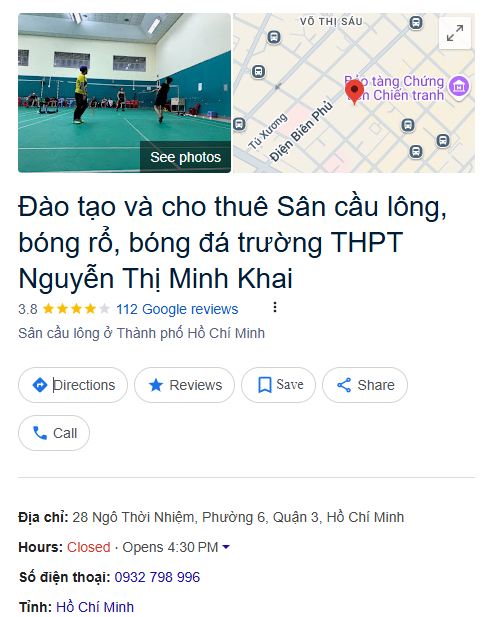Click the red location pin on map
Image resolution: width=496 pixels, height=617 pixels.
[x=354, y=92]
